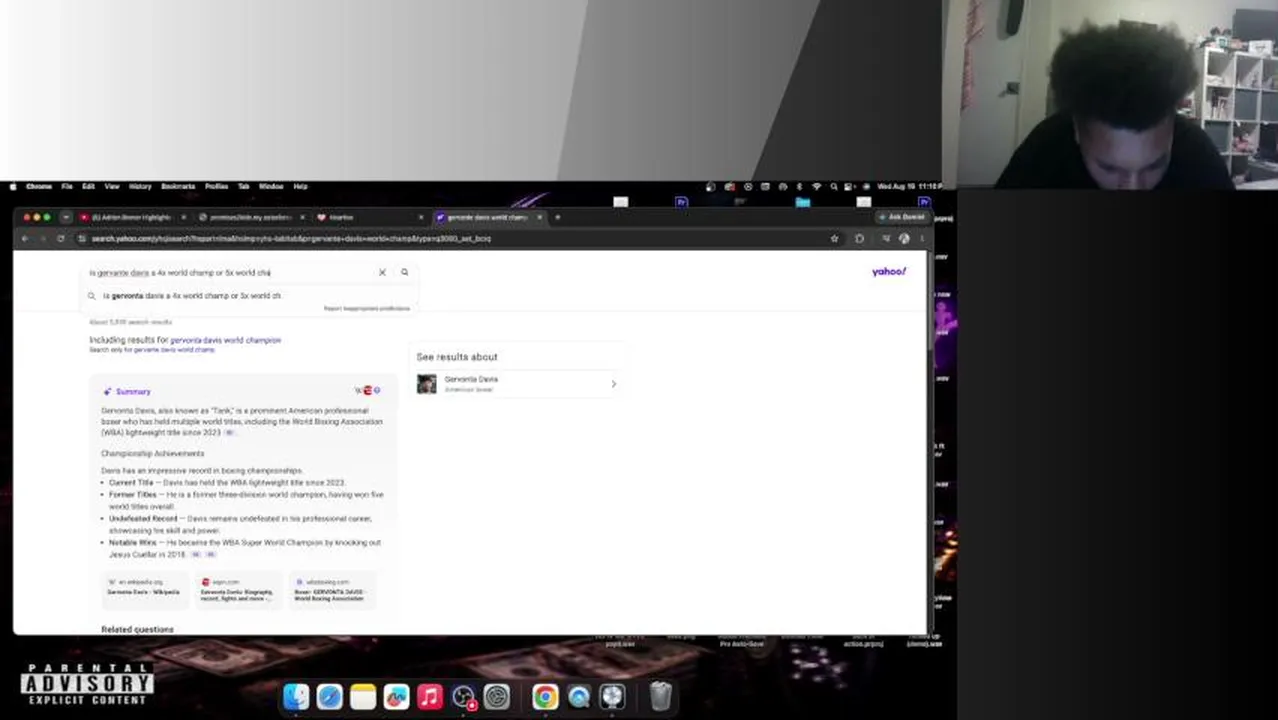Click the Summary heading
Viewport: 1278px width, 720px height.
click(132, 392)
